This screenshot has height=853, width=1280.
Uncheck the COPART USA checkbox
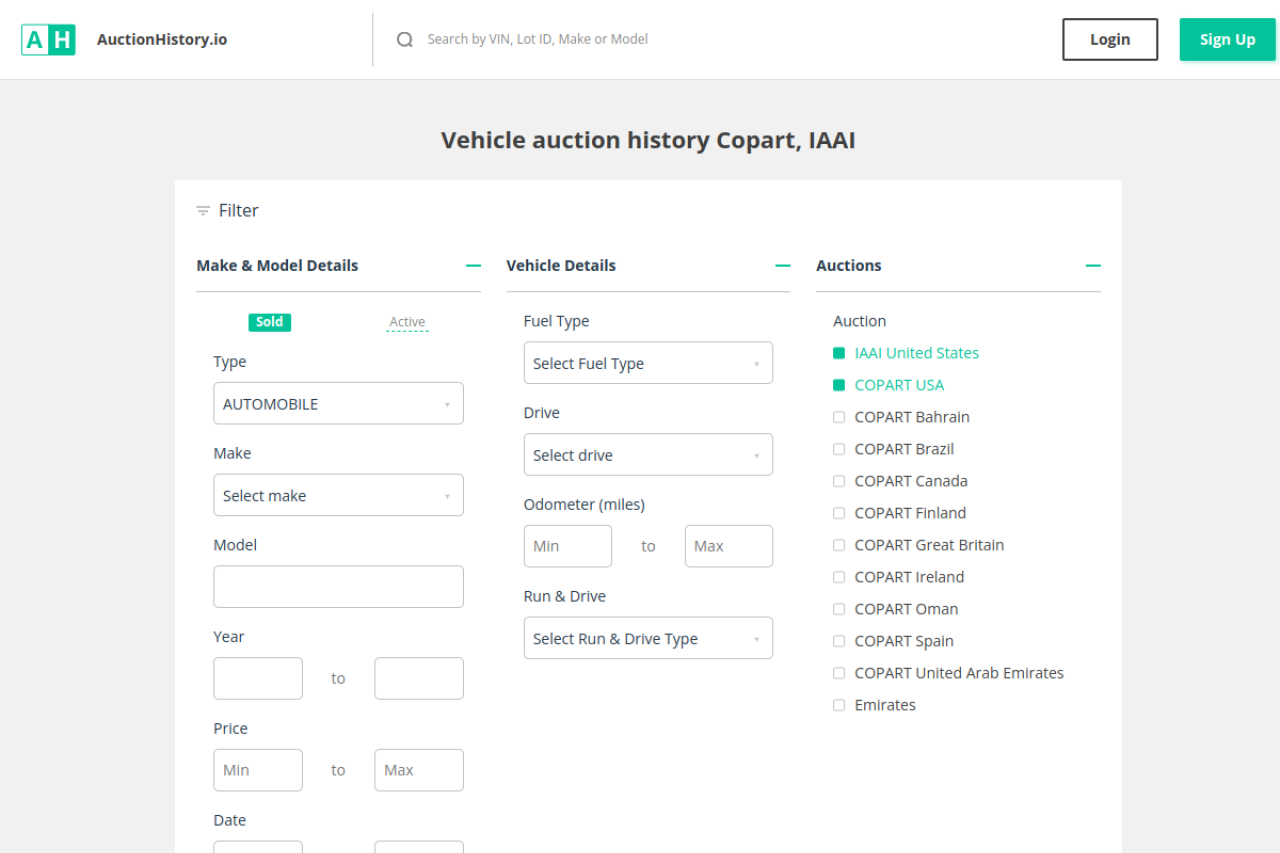pyautogui.click(x=839, y=385)
